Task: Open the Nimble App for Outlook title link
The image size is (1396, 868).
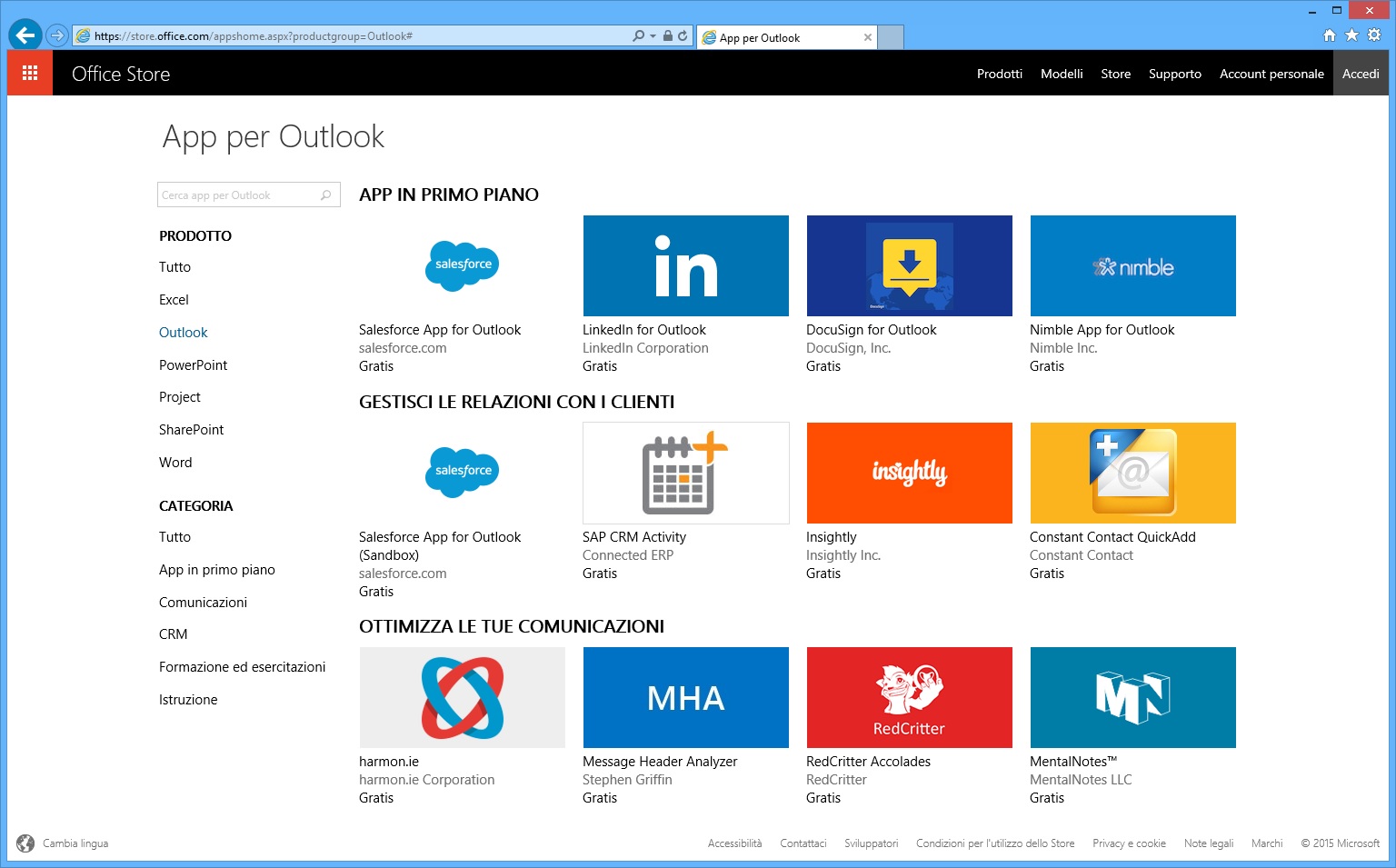Action: tap(1102, 330)
